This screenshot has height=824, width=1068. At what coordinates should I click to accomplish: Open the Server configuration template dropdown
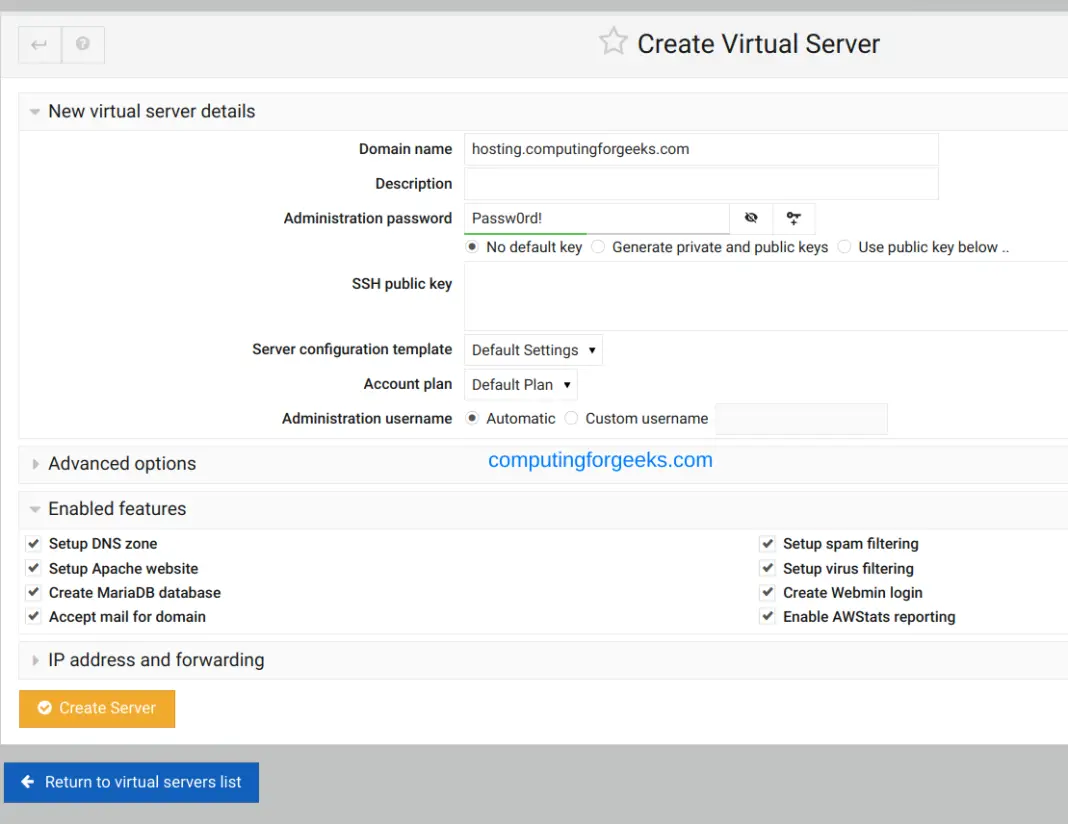point(533,350)
